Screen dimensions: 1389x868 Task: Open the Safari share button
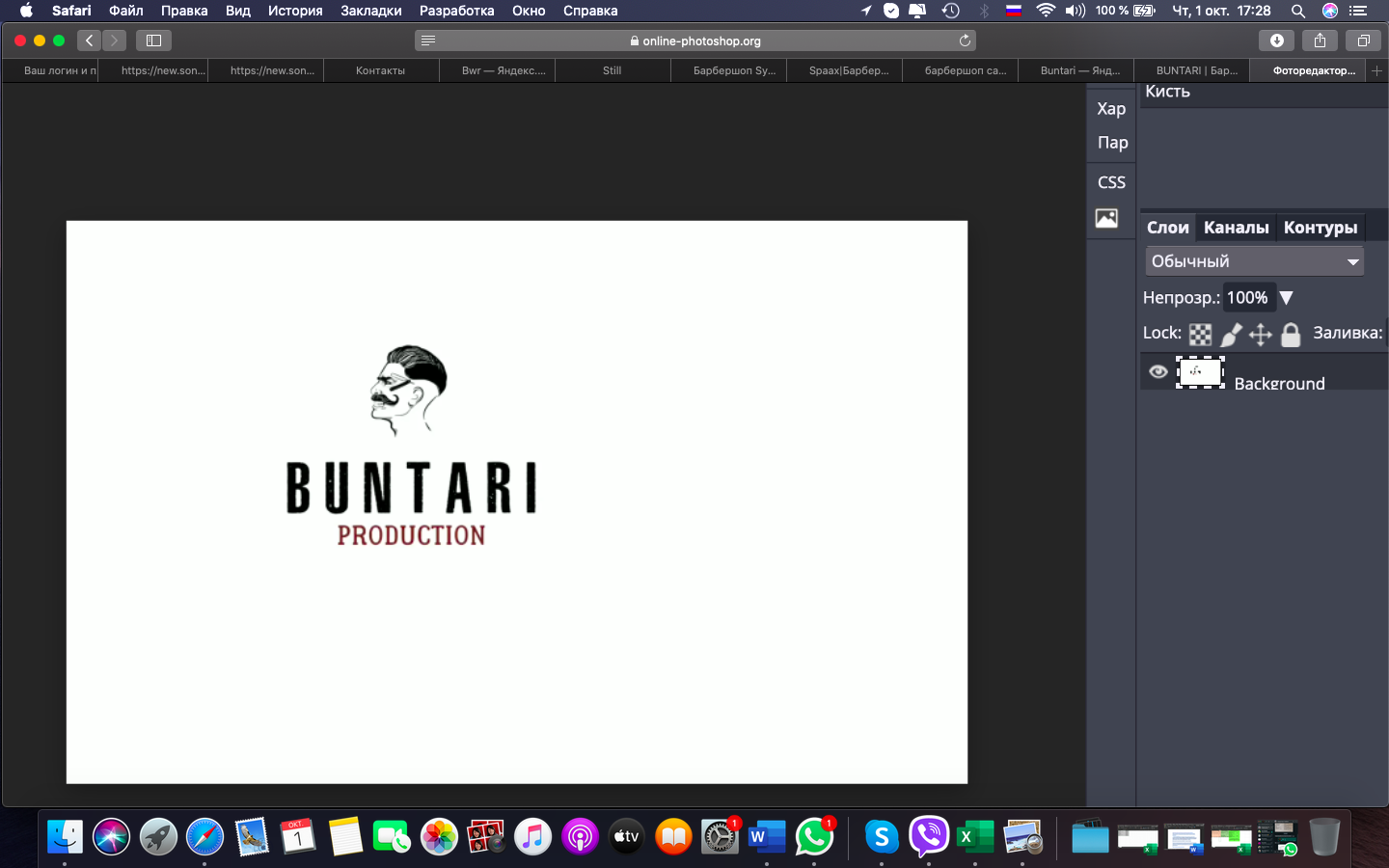[x=1320, y=41]
